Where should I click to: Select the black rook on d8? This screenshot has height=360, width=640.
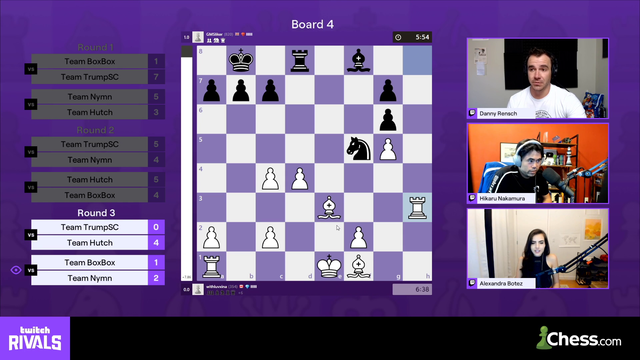point(300,60)
